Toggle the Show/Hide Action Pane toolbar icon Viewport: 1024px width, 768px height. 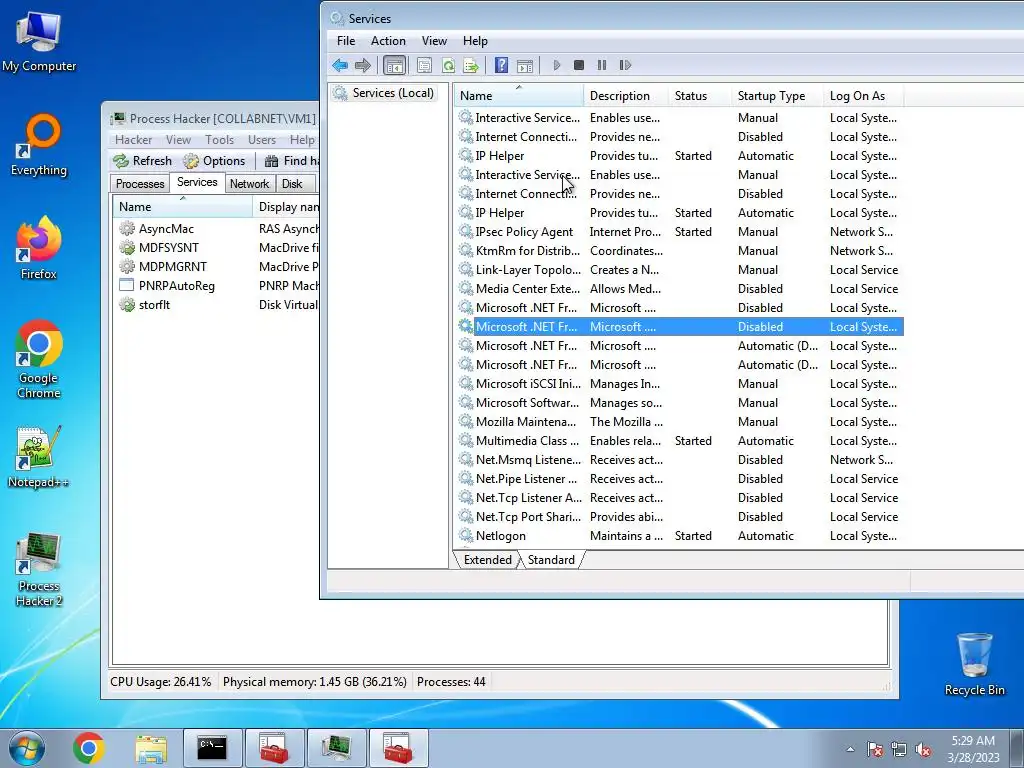point(525,65)
